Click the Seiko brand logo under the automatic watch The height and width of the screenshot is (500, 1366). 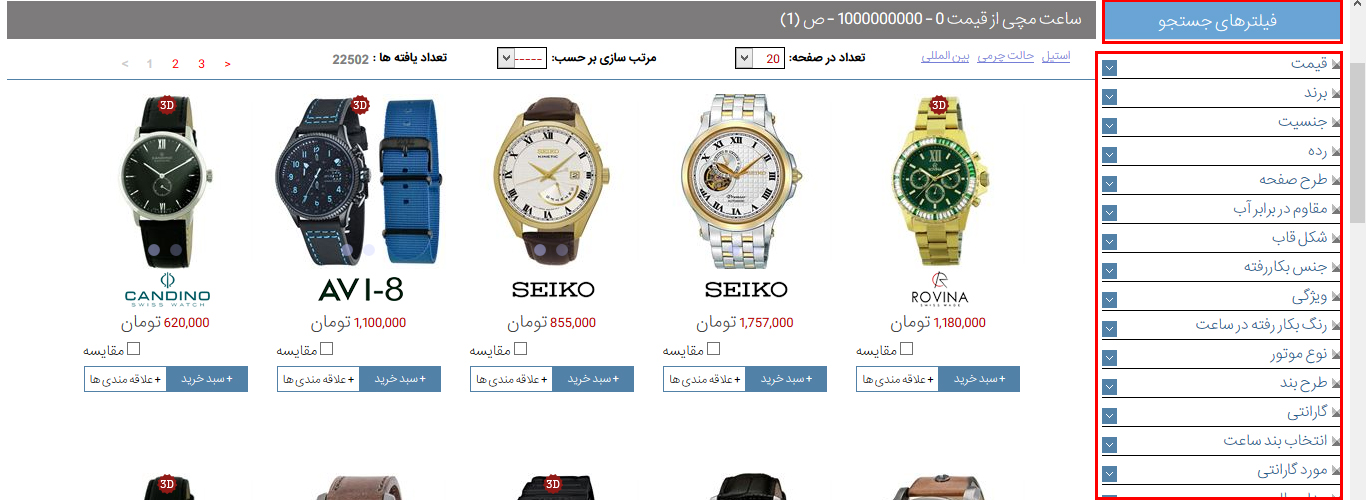point(746,290)
